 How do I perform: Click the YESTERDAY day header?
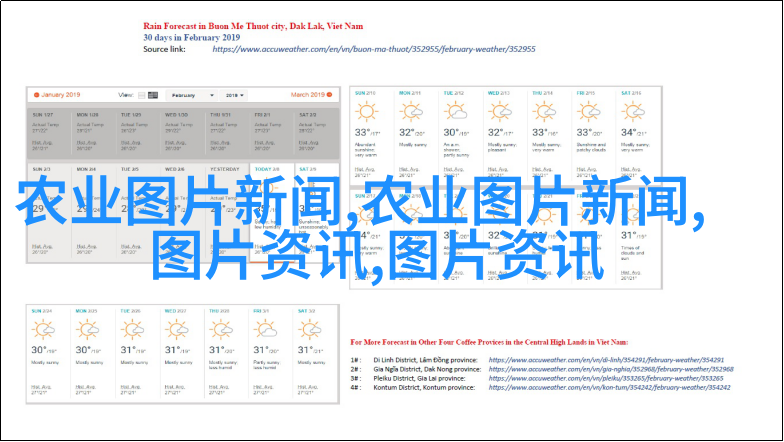[x=224, y=170]
